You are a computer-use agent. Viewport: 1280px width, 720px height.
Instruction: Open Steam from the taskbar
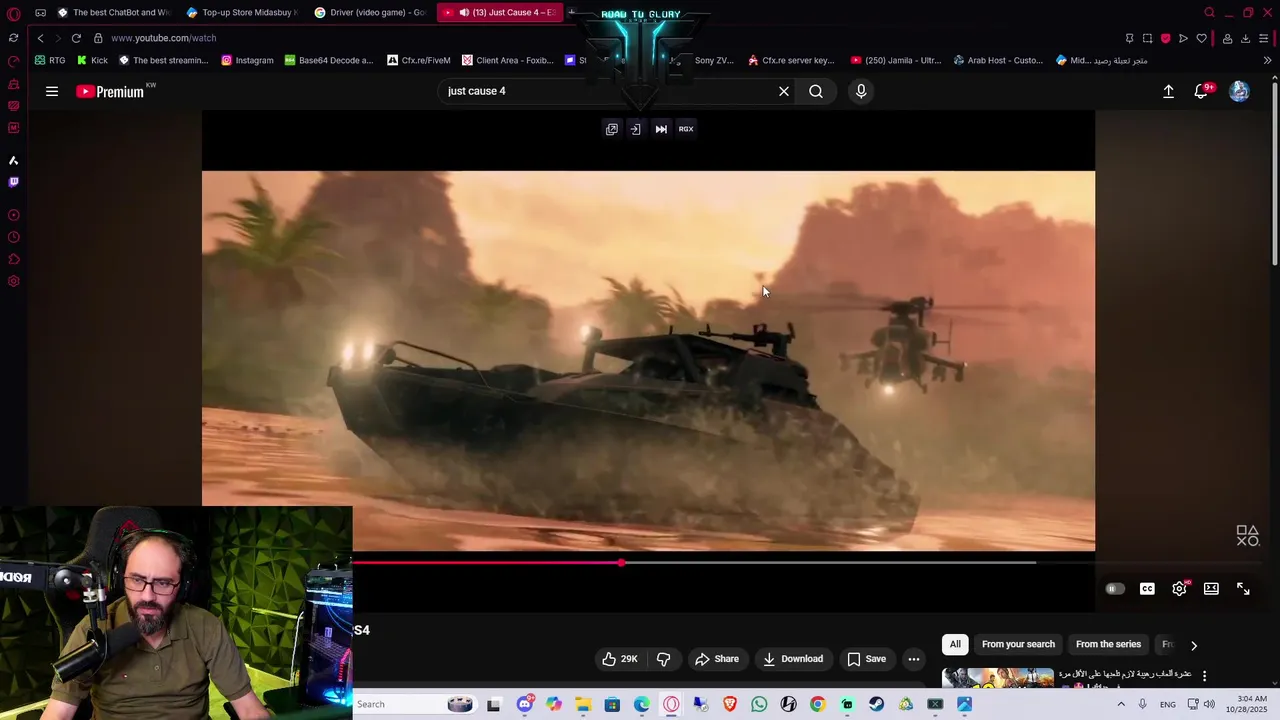[876, 704]
